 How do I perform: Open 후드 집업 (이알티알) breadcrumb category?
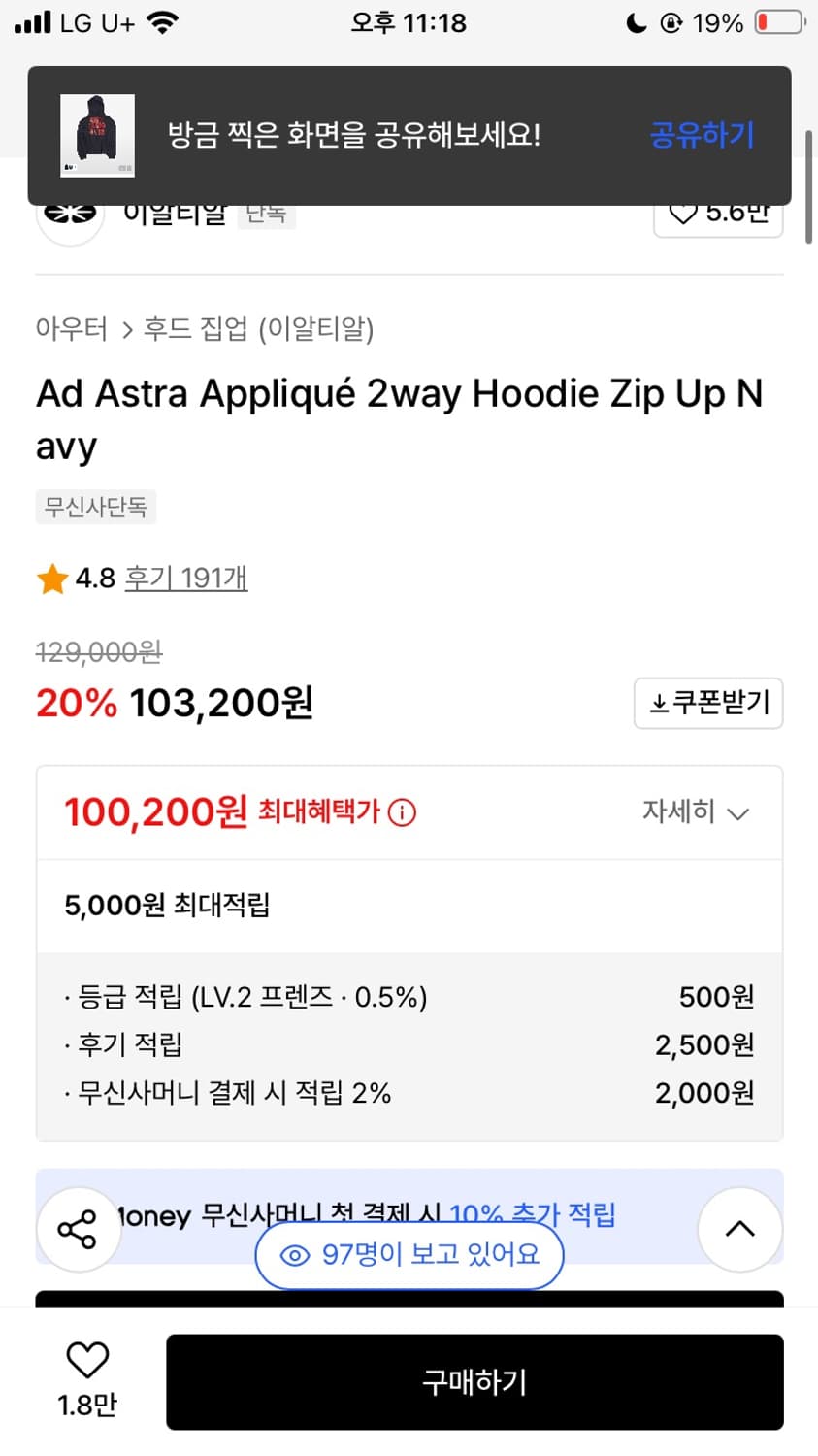[258, 329]
